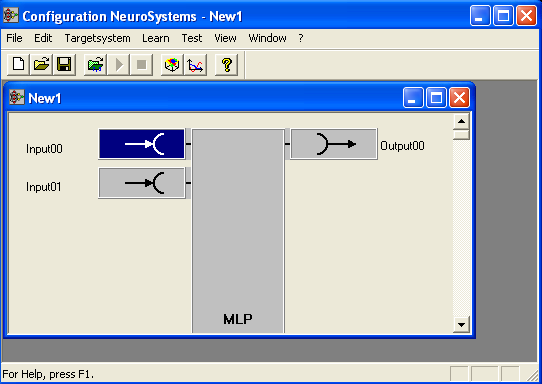This screenshot has width=542, height=384.
Task: Start learning with the play arrow icon
Action: (x=118, y=64)
